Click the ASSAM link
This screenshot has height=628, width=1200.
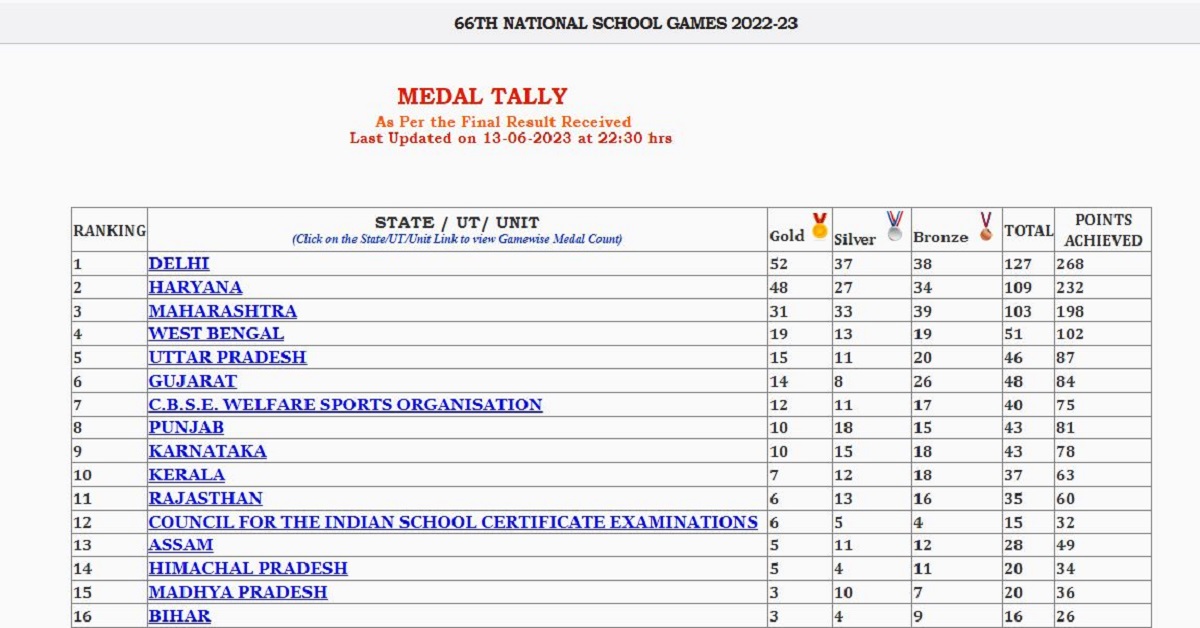coord(181,545)
